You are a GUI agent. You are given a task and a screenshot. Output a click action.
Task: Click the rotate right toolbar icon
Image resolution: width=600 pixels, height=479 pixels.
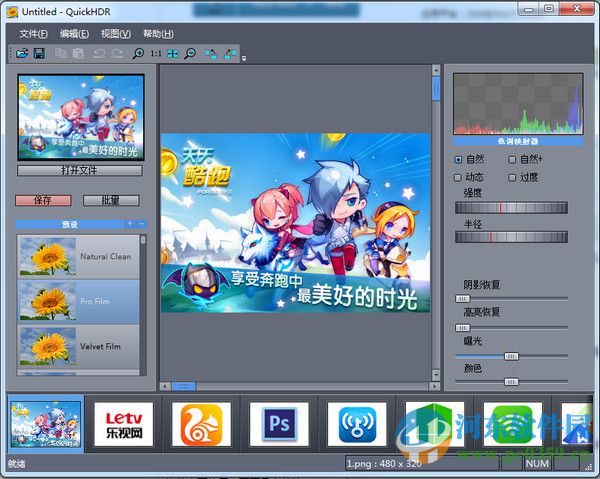(x=230, y=54)
